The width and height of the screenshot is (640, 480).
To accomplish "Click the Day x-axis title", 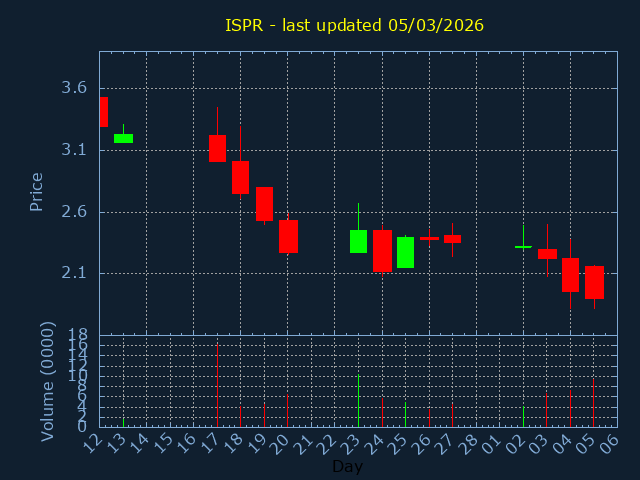I will pos(347,466).
